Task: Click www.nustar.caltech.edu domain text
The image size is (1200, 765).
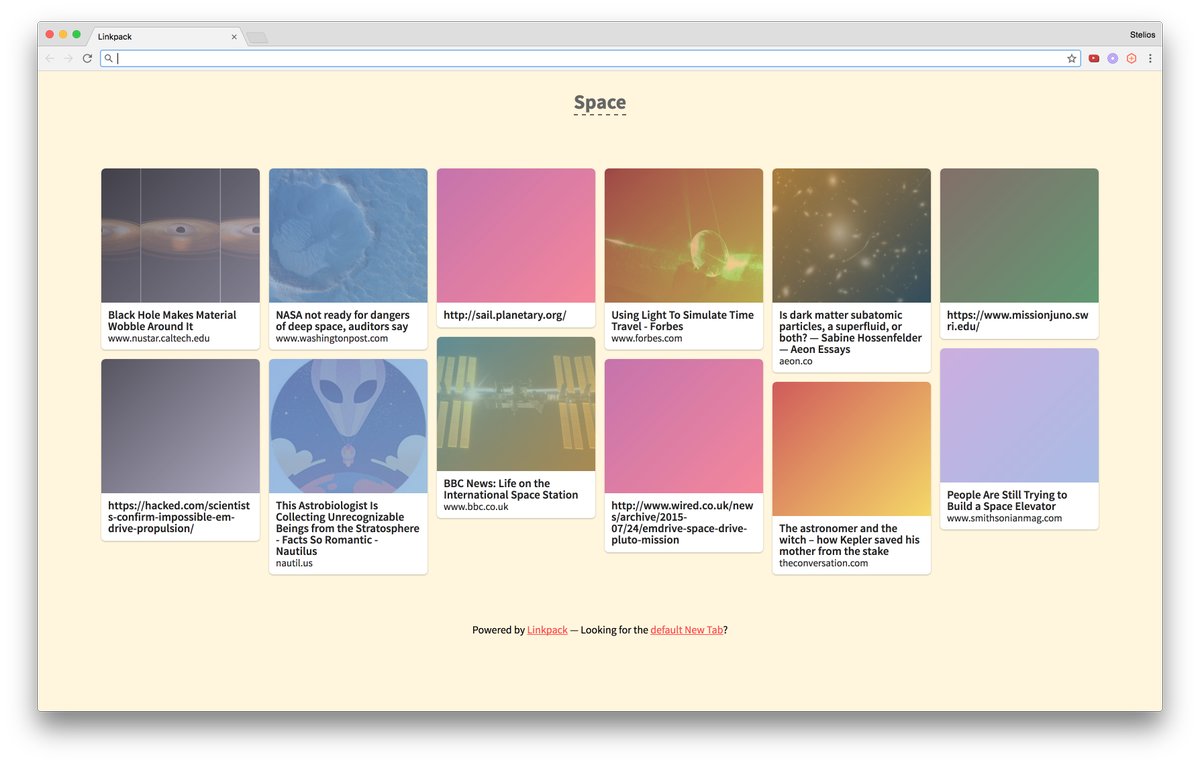Action: coord(159,338)
